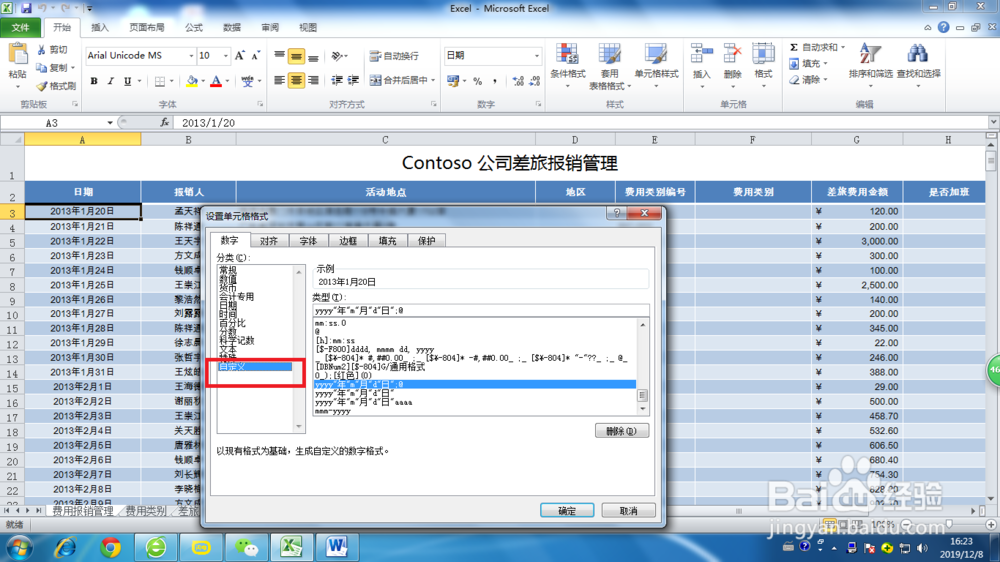The height and width of the screenshot is (562, 1000).
Task: Click the 插入 insert cells icon
Action: tap(702, 55)
